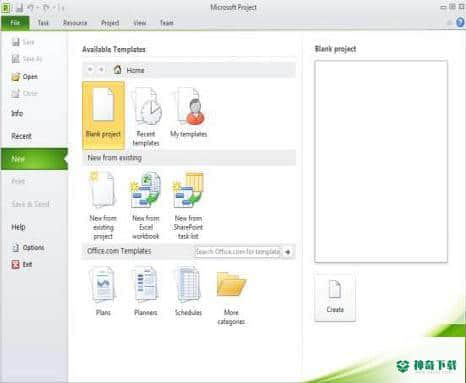Open the Save & Send section
This screenshot has width=466, height=383.
click(30, 204)
